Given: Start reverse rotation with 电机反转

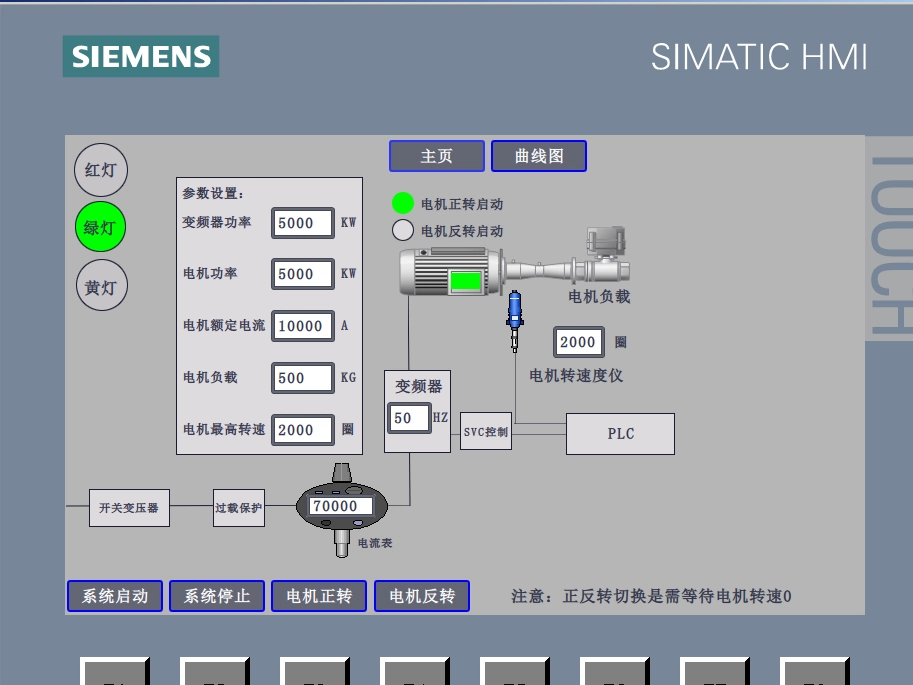Looking at the screenshot, I should coord(422,596).
